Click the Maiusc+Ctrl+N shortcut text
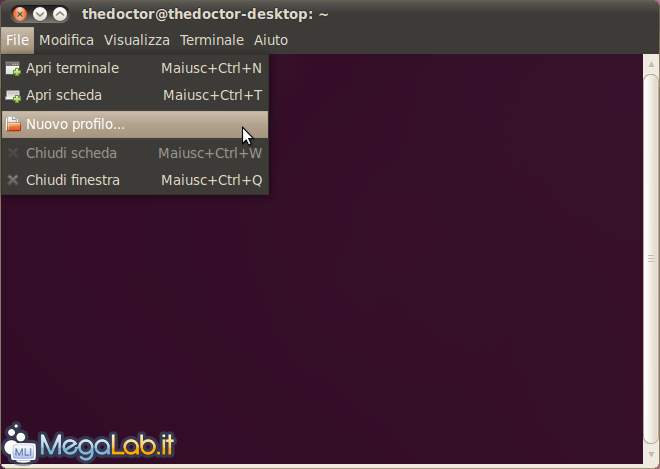Screen dimensions: 660x469 click(211, 68)
